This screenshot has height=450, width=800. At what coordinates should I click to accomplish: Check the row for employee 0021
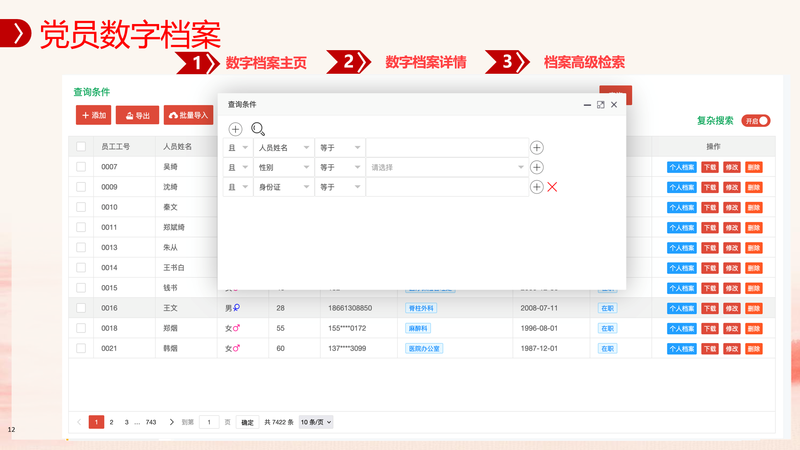(x=81, y=348)
